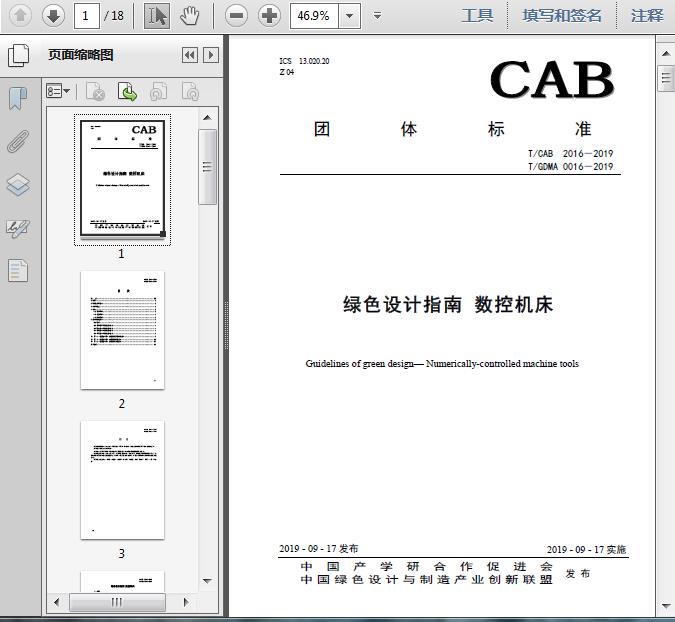Zoom in with the plus button
The image size is (675, 622).
[269, 16]
